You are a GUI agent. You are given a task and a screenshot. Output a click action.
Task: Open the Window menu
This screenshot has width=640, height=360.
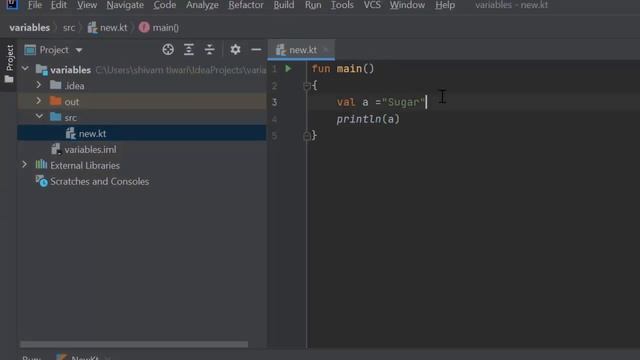point(407,5)
